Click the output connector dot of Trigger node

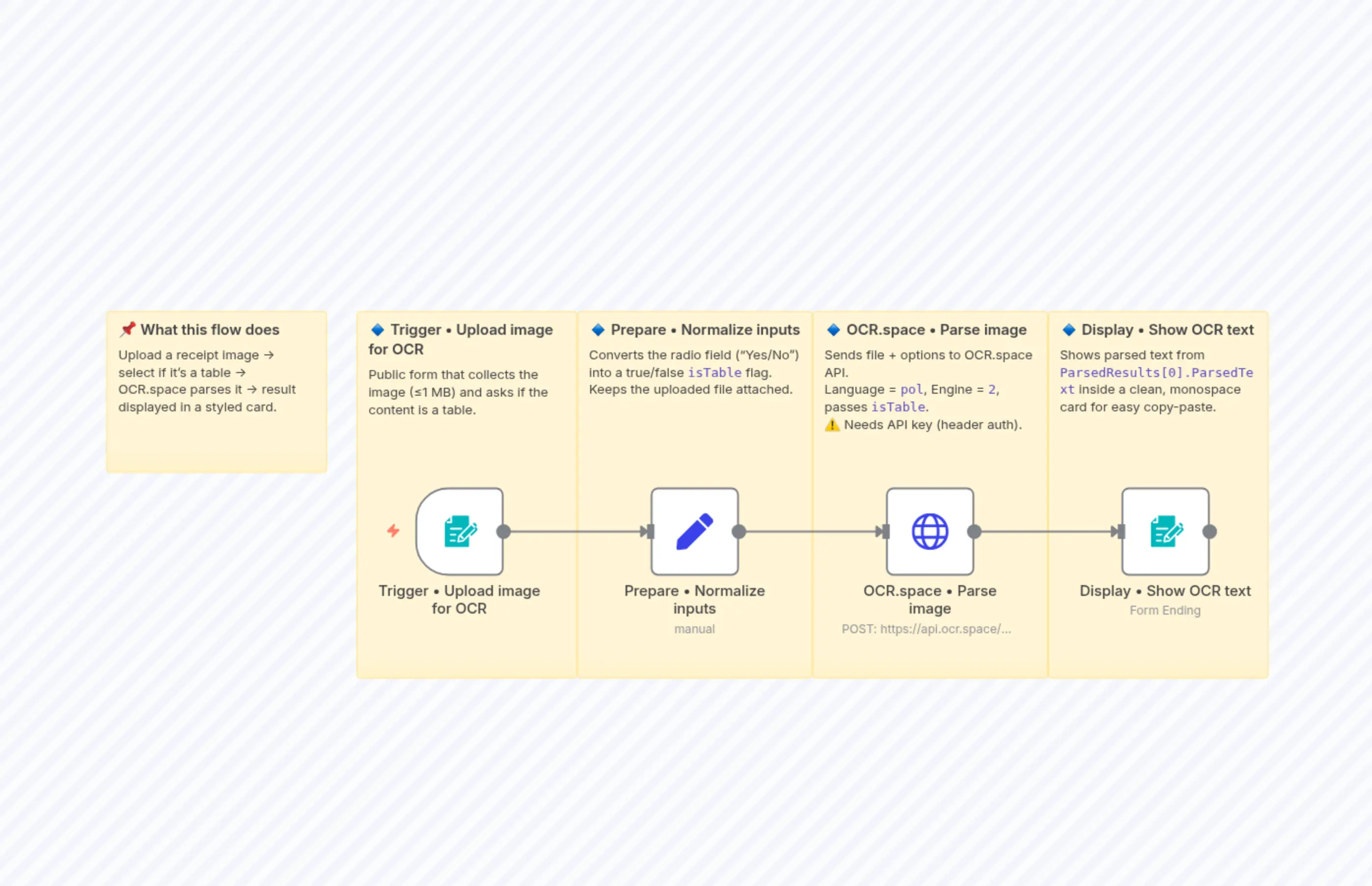[505, 531]
